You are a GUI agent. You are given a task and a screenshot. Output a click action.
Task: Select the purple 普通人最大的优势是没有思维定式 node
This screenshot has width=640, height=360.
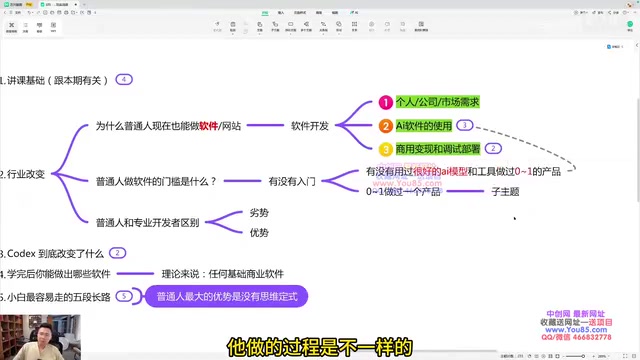click(227, 296)
